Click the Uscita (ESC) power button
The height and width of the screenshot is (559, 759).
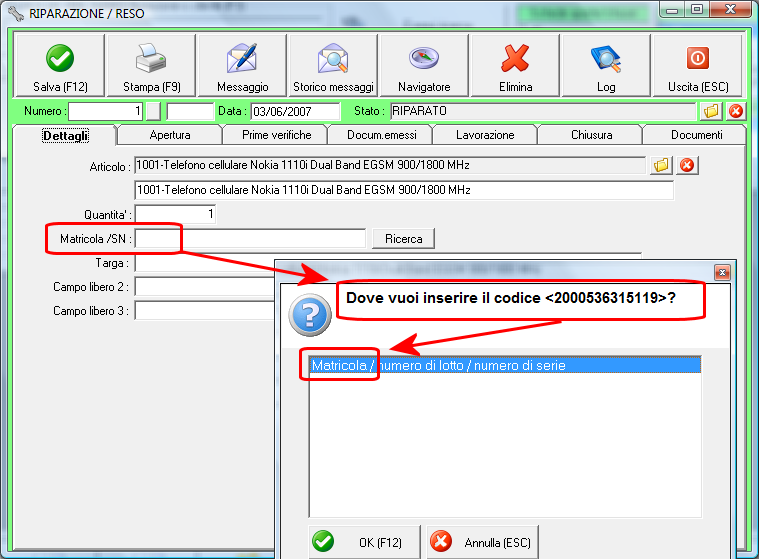pos(698,65)
